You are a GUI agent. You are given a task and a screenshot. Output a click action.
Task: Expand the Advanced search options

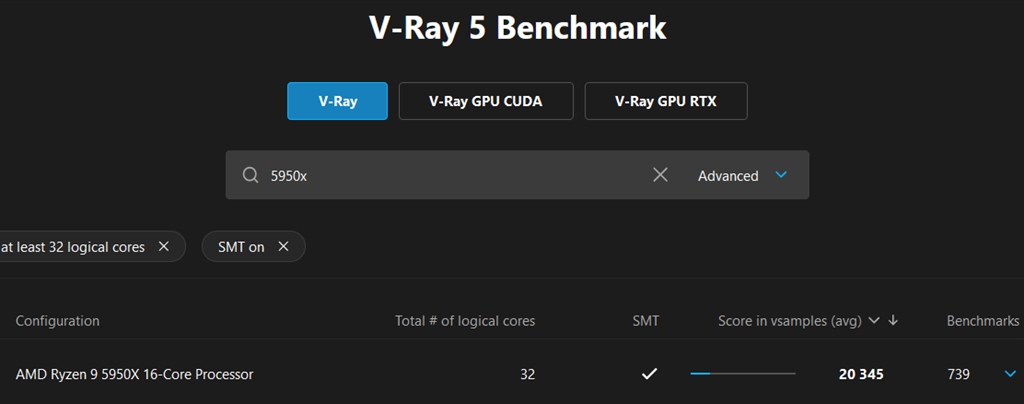coord(728,176)
